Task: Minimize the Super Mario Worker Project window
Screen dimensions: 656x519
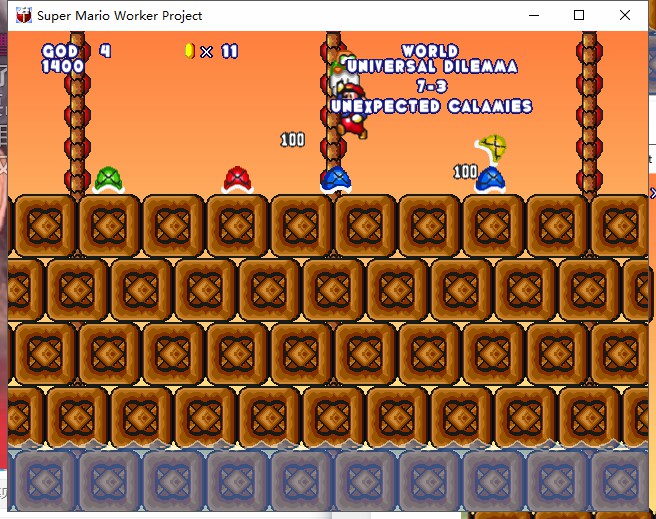Action: [x=534, y=15]
